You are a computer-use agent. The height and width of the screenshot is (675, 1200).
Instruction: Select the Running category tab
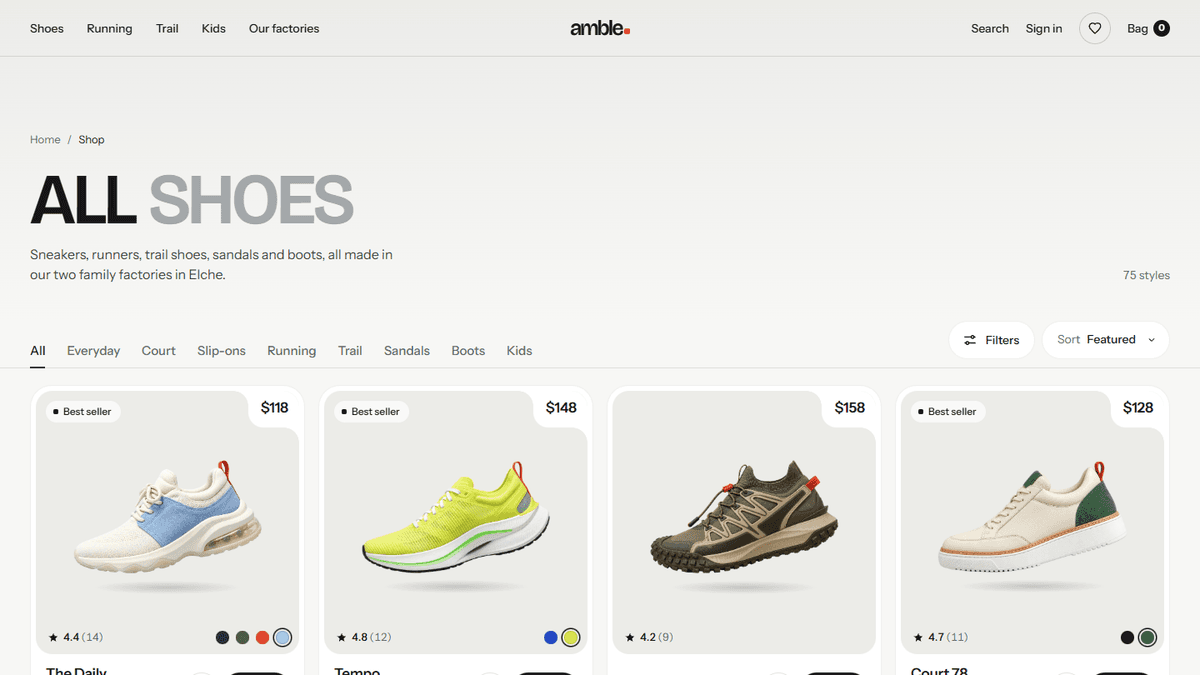click(291, 351)
